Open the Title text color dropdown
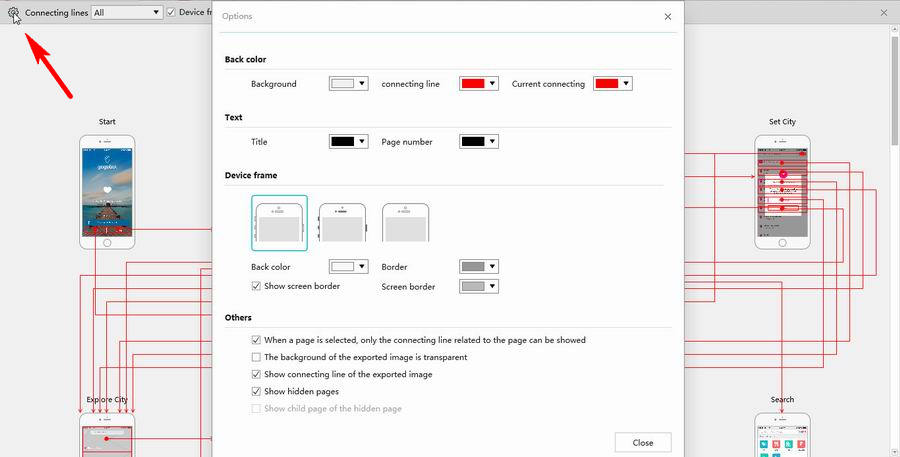The height and width of the screenshot is (457, 900). [x=348, y=142]
